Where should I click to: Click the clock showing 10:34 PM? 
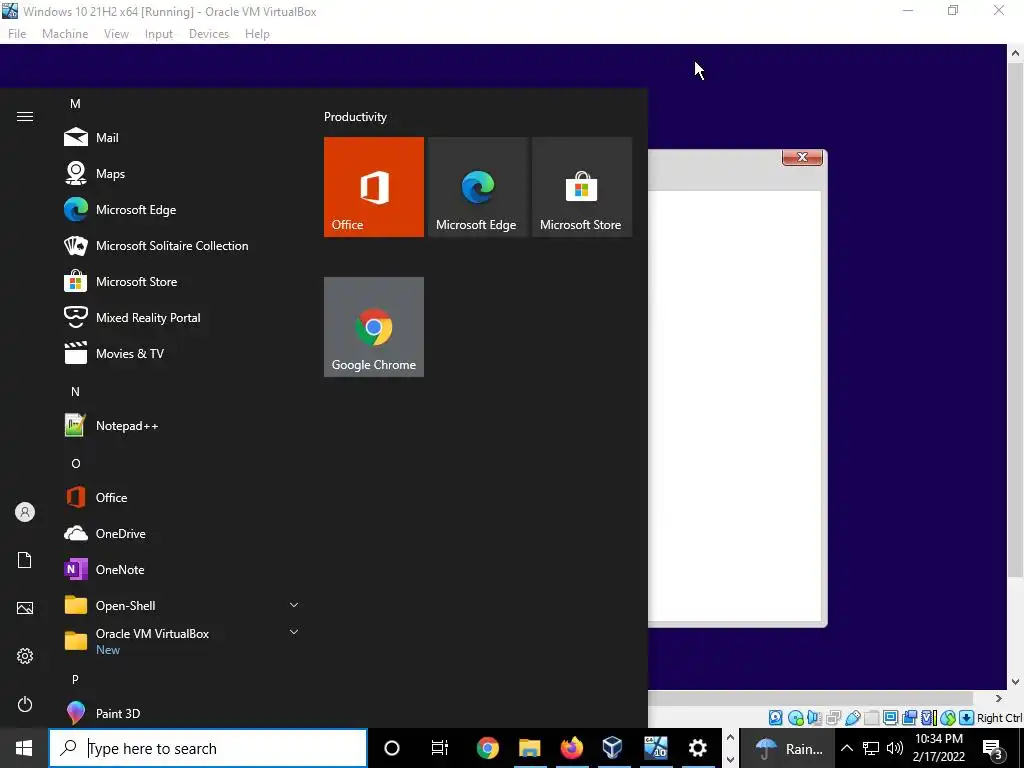click(938, 748)
